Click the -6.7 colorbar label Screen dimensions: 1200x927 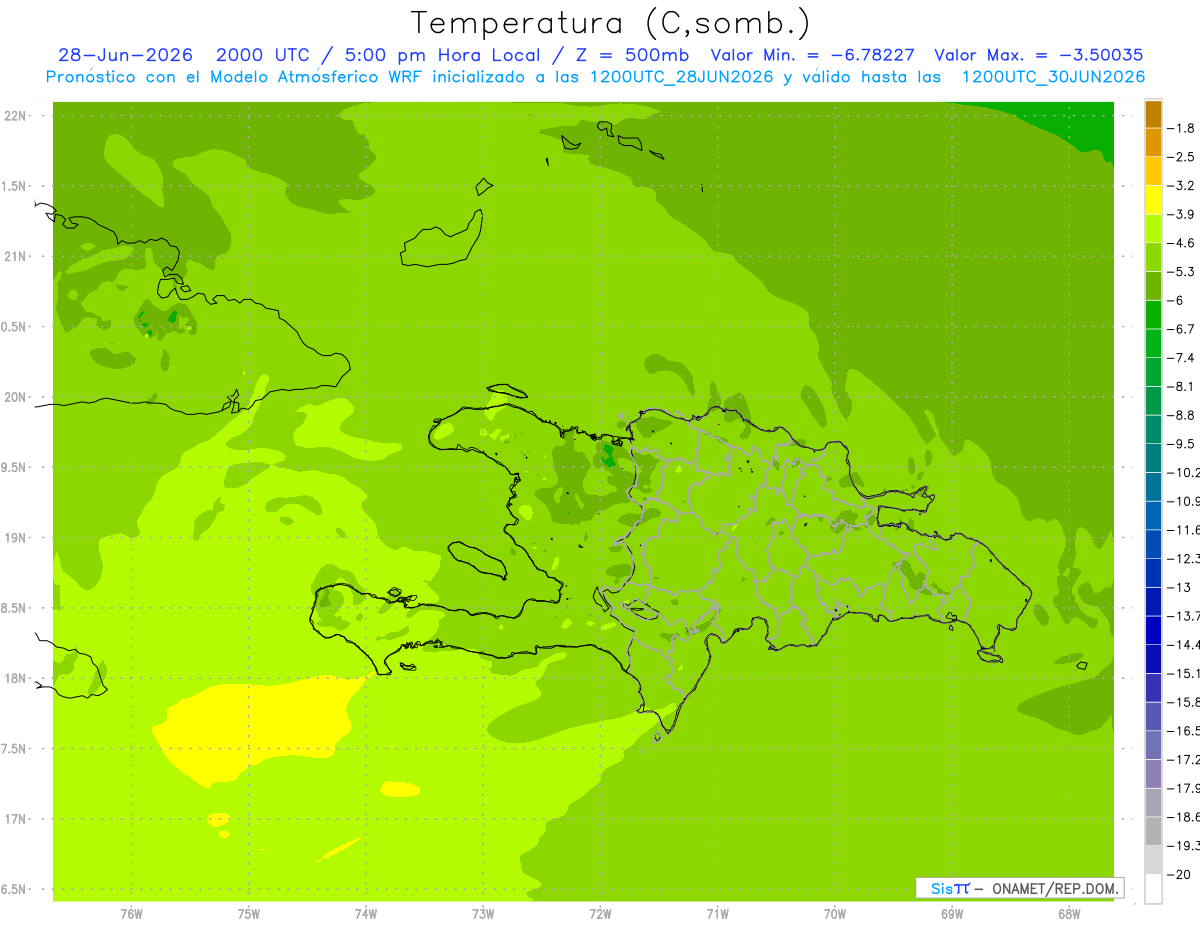click(1182, 329)
